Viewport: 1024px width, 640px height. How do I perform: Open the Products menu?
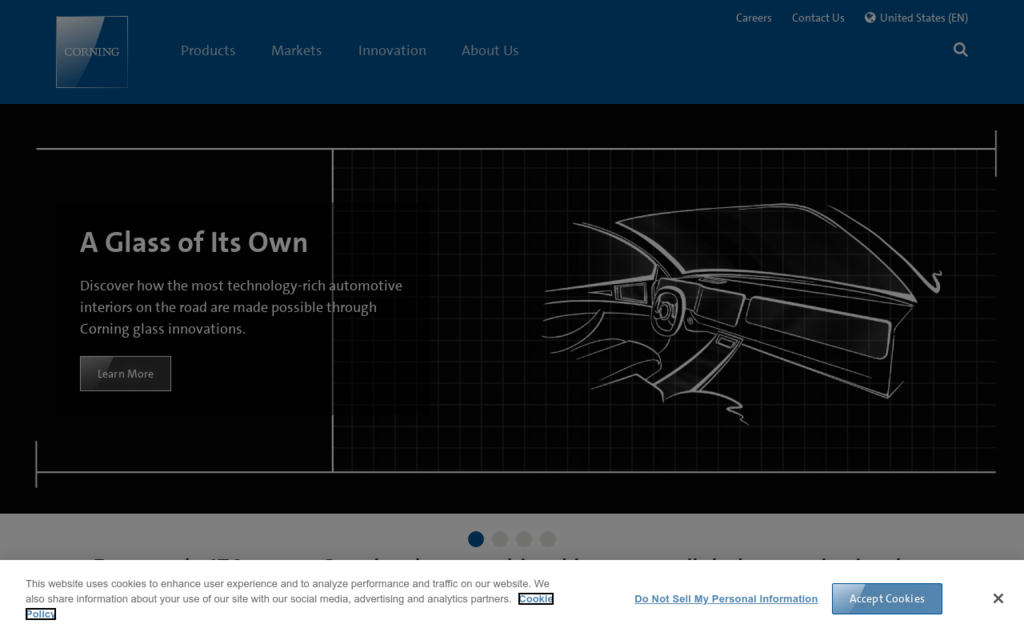click(207, 50)
